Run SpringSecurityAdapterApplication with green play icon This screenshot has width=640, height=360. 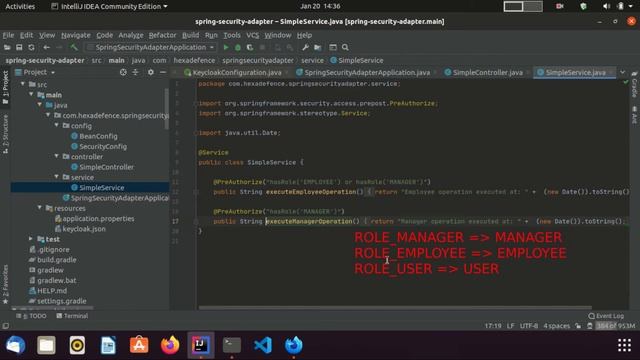tap(226, 47)
